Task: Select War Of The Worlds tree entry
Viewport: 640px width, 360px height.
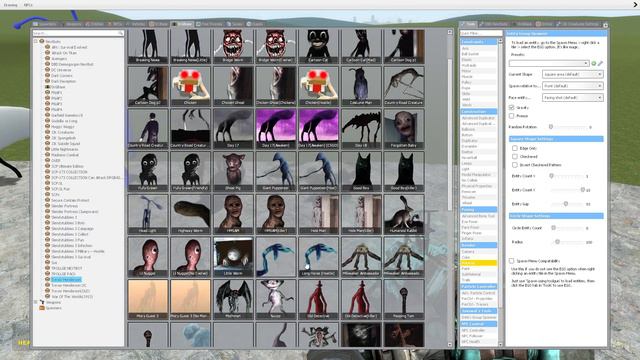Action: 72,297
